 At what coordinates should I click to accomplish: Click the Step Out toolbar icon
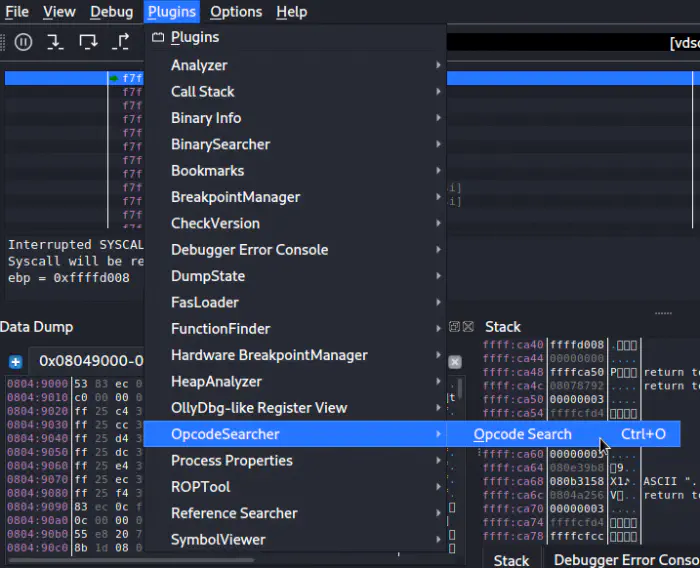click(x=121, y=42)
